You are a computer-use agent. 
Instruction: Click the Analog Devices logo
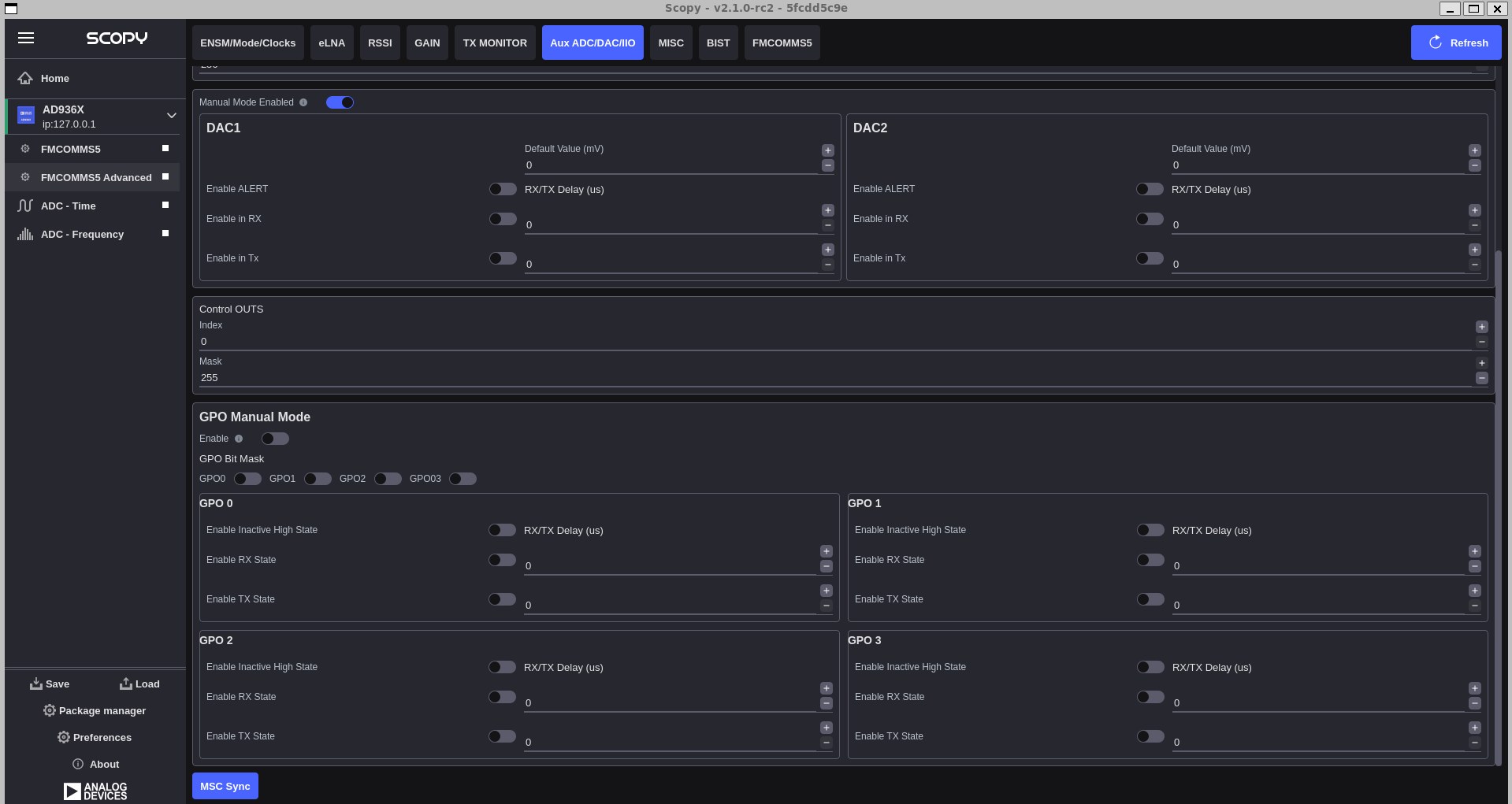click(x=95, y=791)
